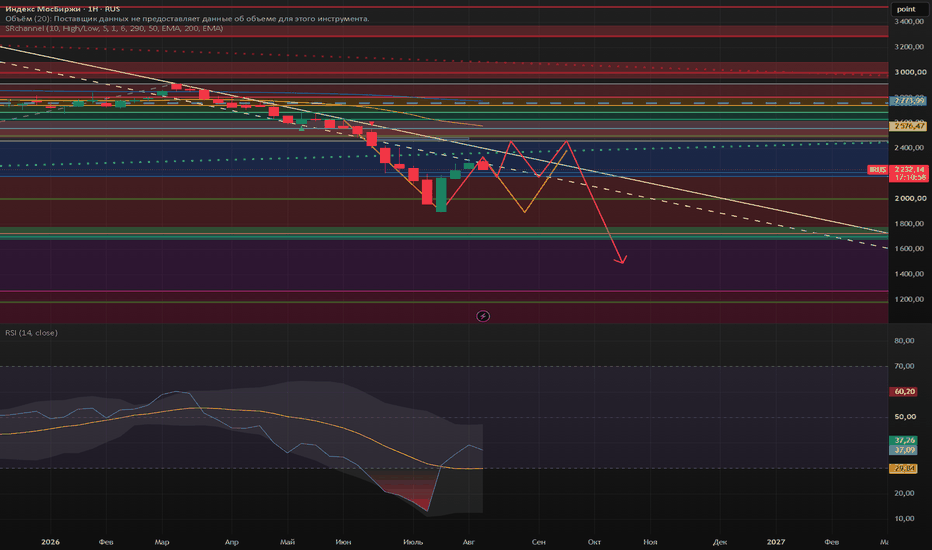
Task: Select the 'RSI (14, close)' indicator legend
Action: click(x=32, y=333)
